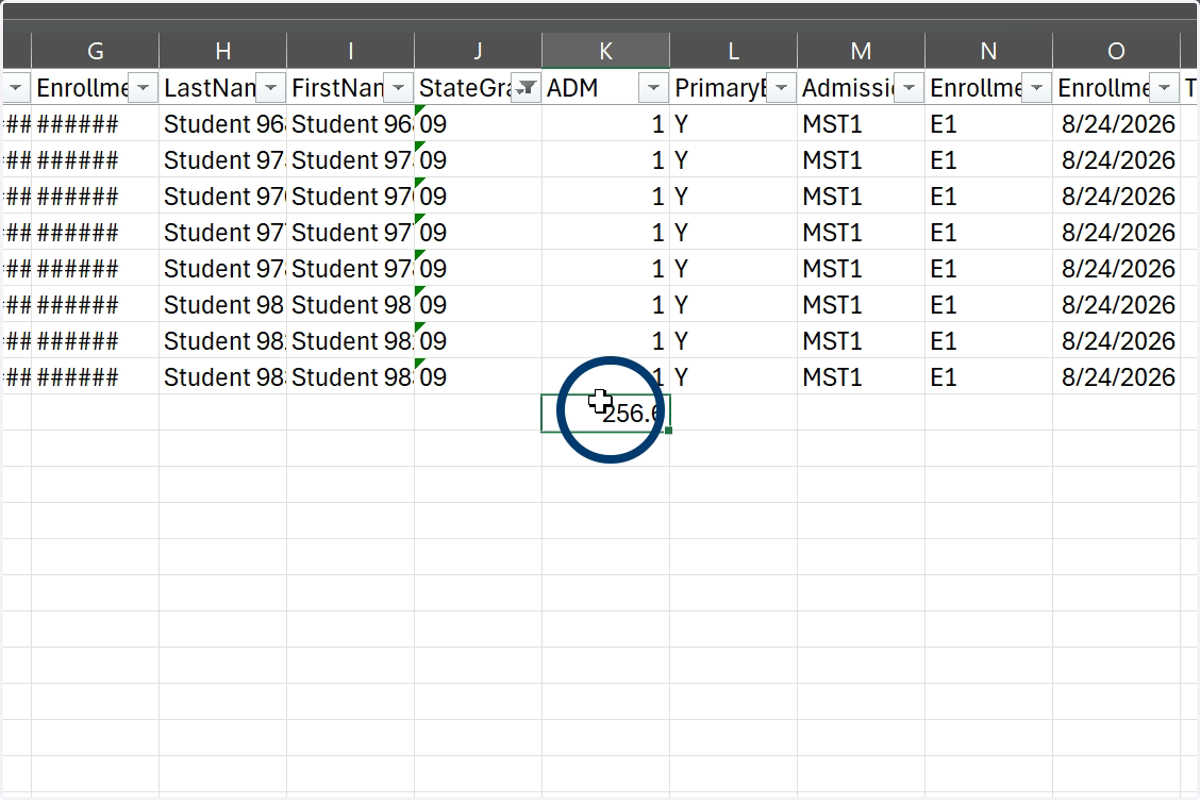This screenshot has height=800, width=1200.
Task: Select column J header
Action: click(478, 51)
